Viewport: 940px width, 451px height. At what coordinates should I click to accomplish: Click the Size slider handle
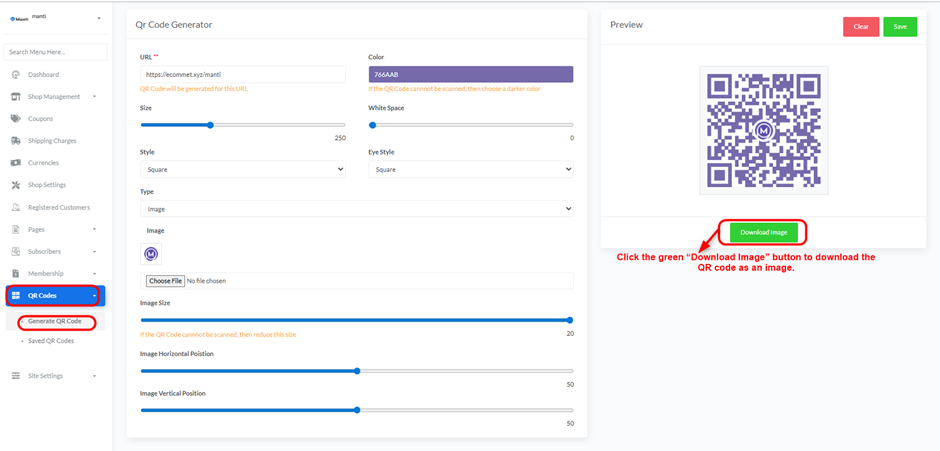click(210, 125)
